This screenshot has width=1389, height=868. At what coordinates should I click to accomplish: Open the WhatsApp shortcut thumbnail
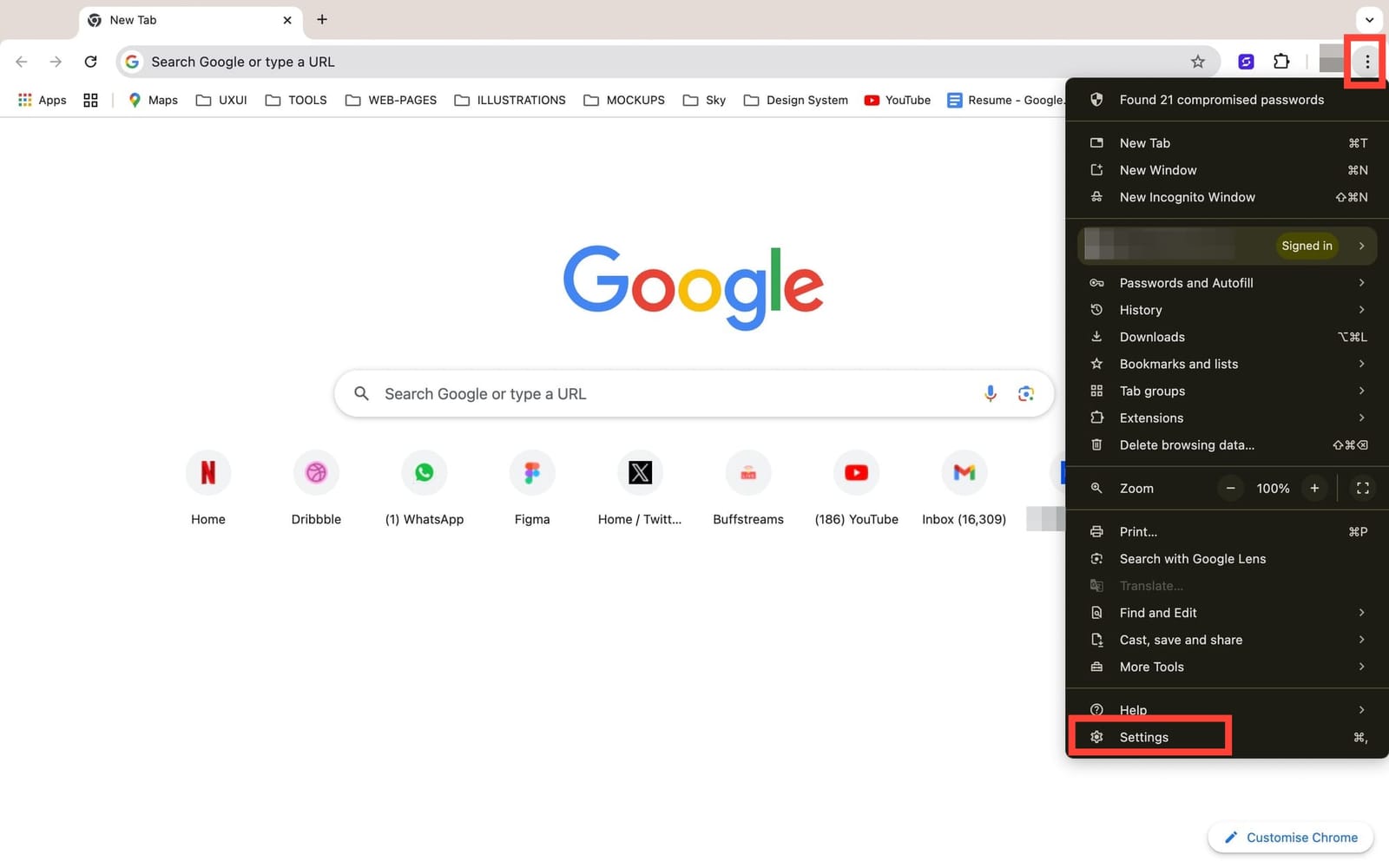(x=424, y=472)
